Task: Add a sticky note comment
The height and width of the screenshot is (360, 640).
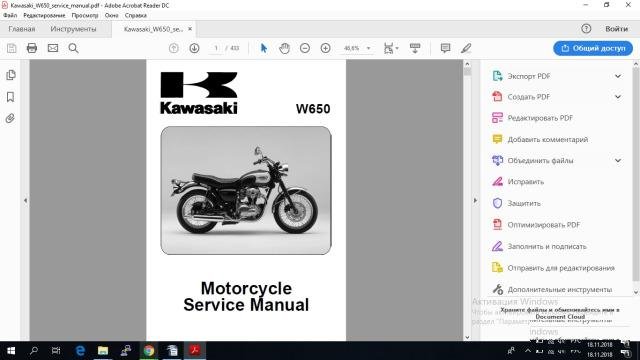Action: pyautogui.click(x=445, y=48)
